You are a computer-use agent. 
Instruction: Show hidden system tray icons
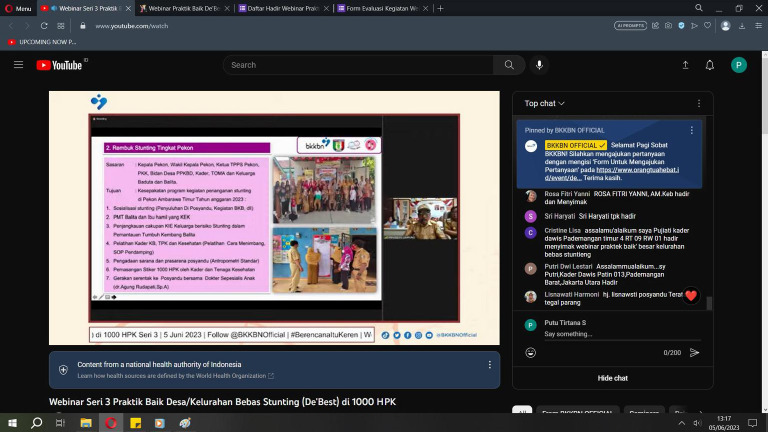pos(681,423)
